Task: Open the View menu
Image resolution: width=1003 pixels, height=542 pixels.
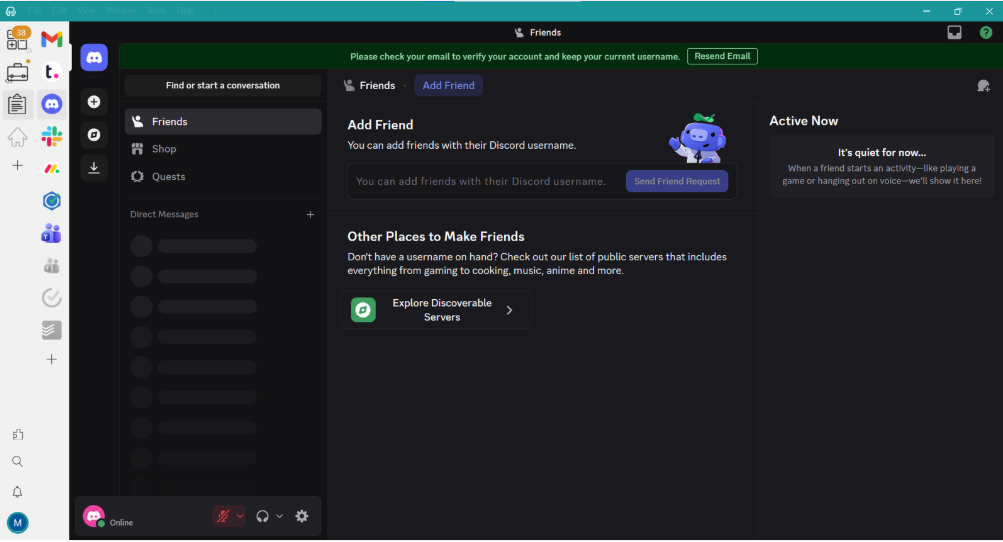Action: (x=86, y=11)
